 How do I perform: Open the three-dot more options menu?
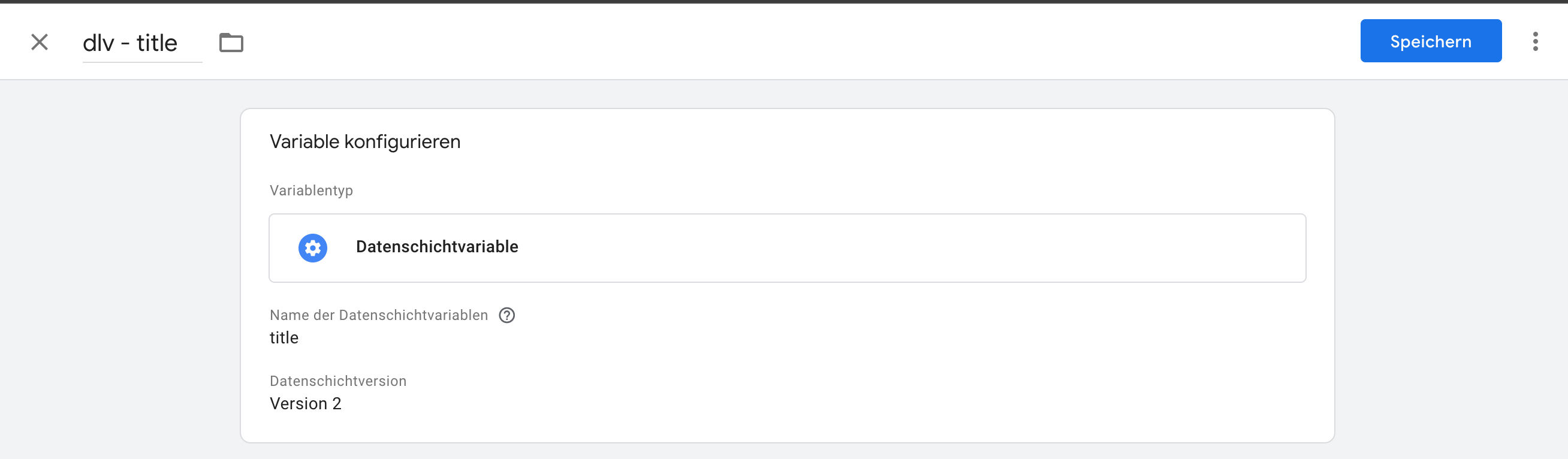tap(1535, 41)
